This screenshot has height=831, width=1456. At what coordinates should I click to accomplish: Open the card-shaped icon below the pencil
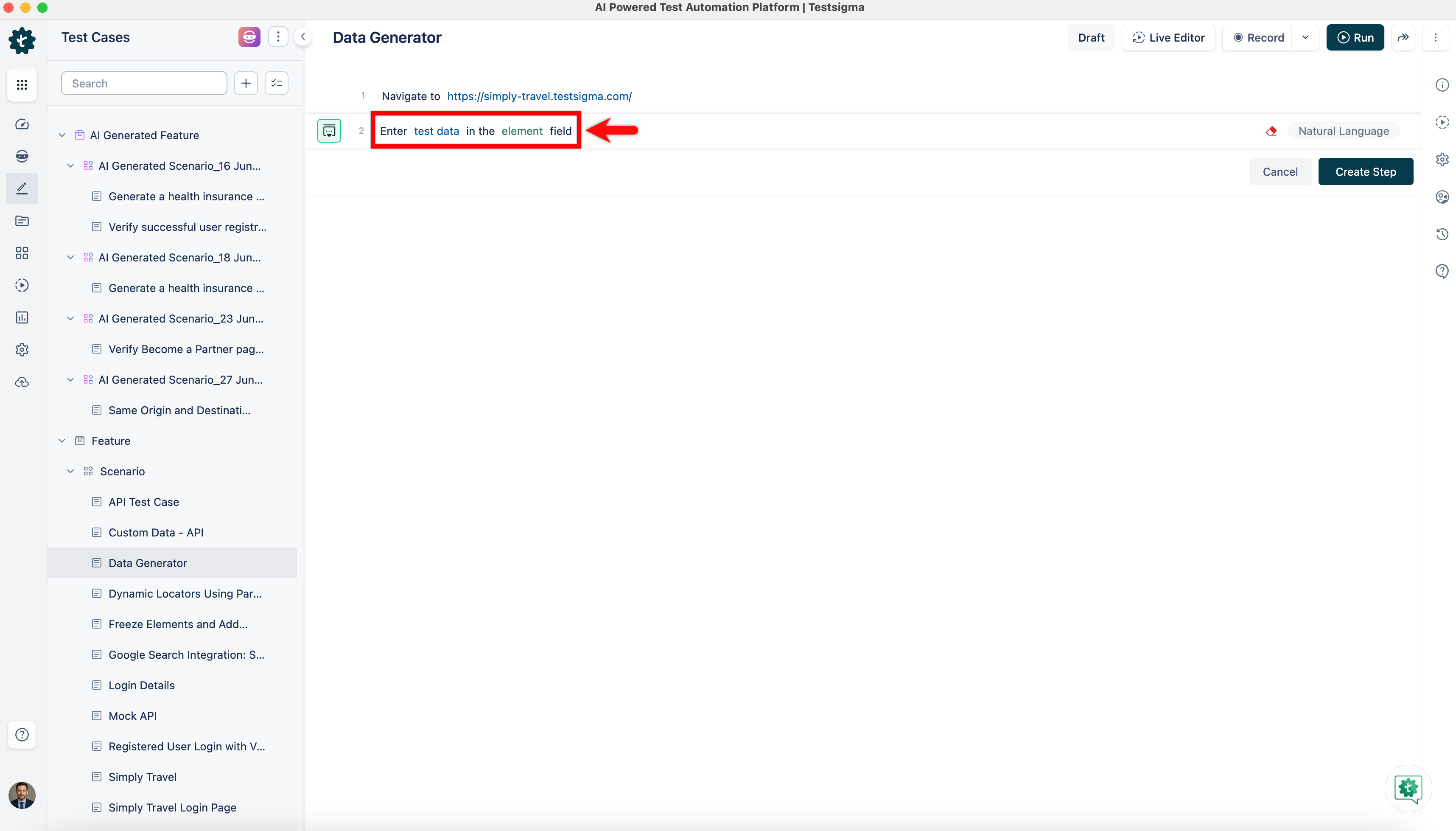[22, 221]
